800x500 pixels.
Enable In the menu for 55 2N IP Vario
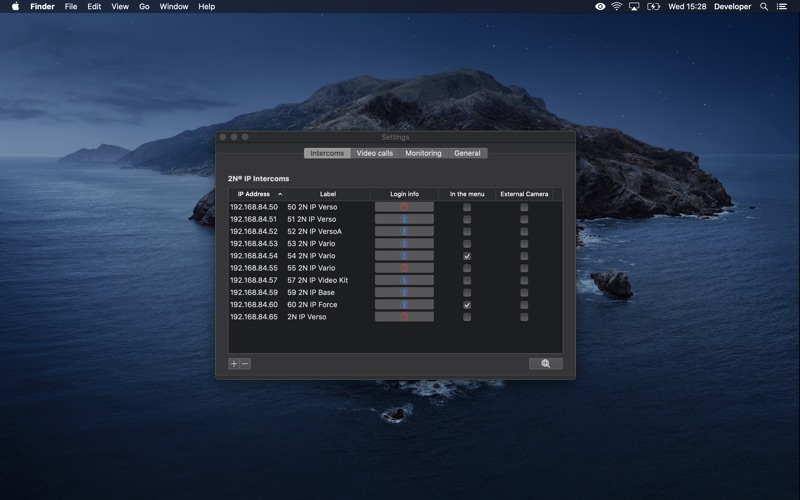(x=467, y=268)
